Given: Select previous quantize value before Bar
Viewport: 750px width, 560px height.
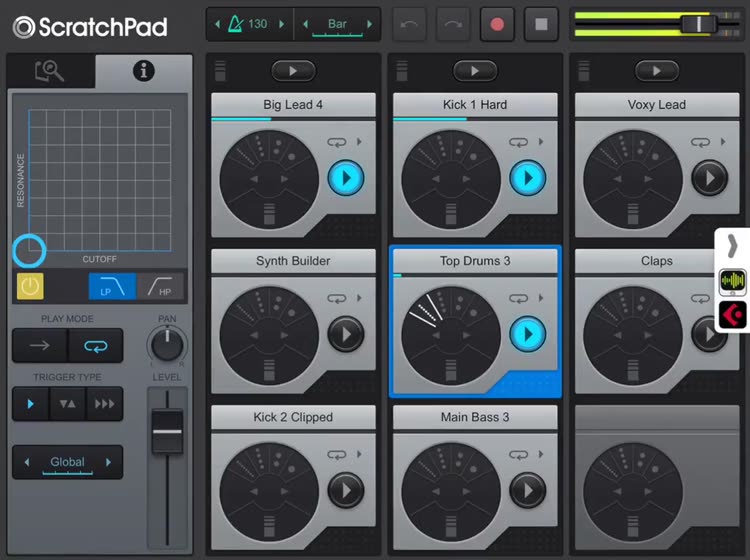Looking at the screenshot, I should point(306,24).
